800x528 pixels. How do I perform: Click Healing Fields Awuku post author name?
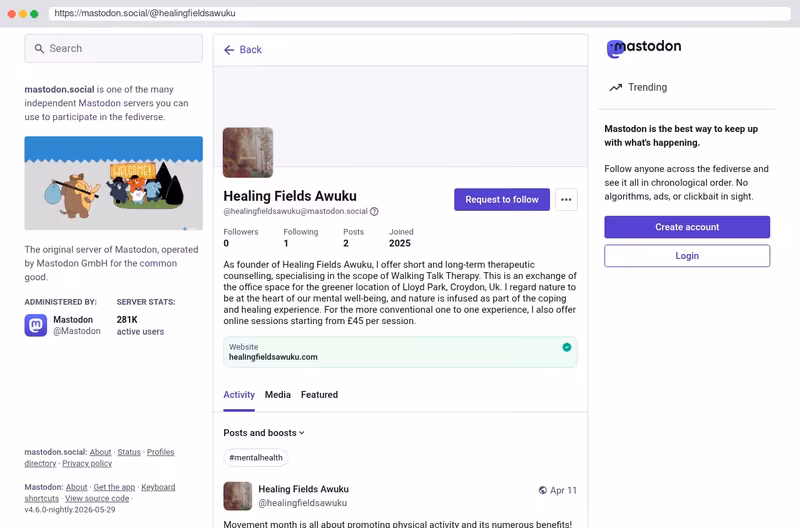[x=304, y=489]
